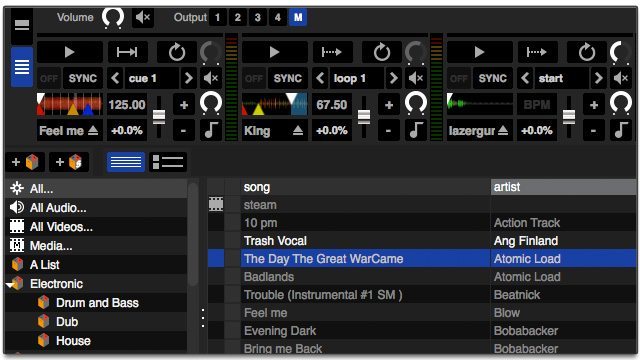Sort by artist column header

pyautogui.click(x=563, y=187)
